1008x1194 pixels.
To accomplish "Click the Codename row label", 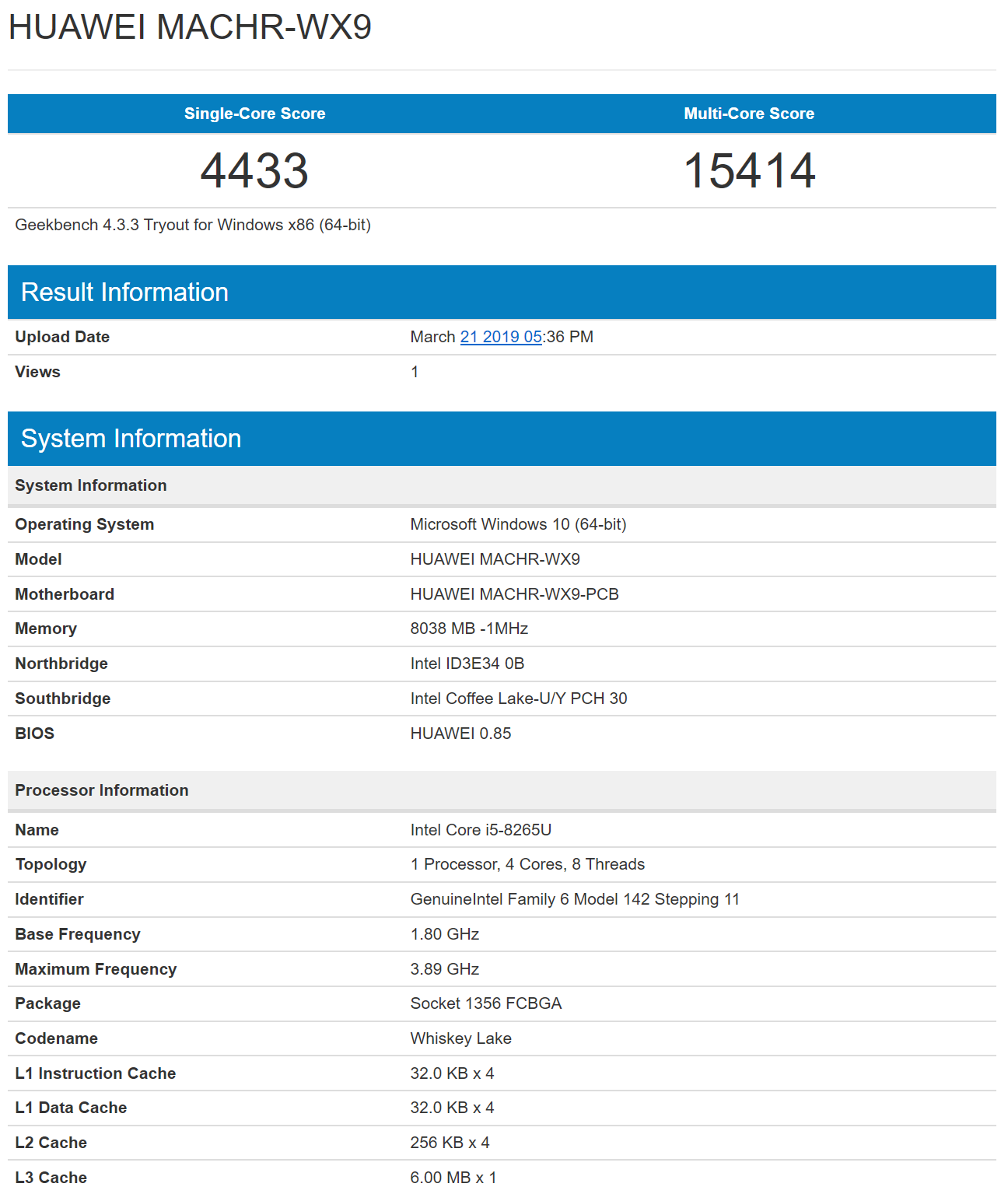I will [57, 1038].
